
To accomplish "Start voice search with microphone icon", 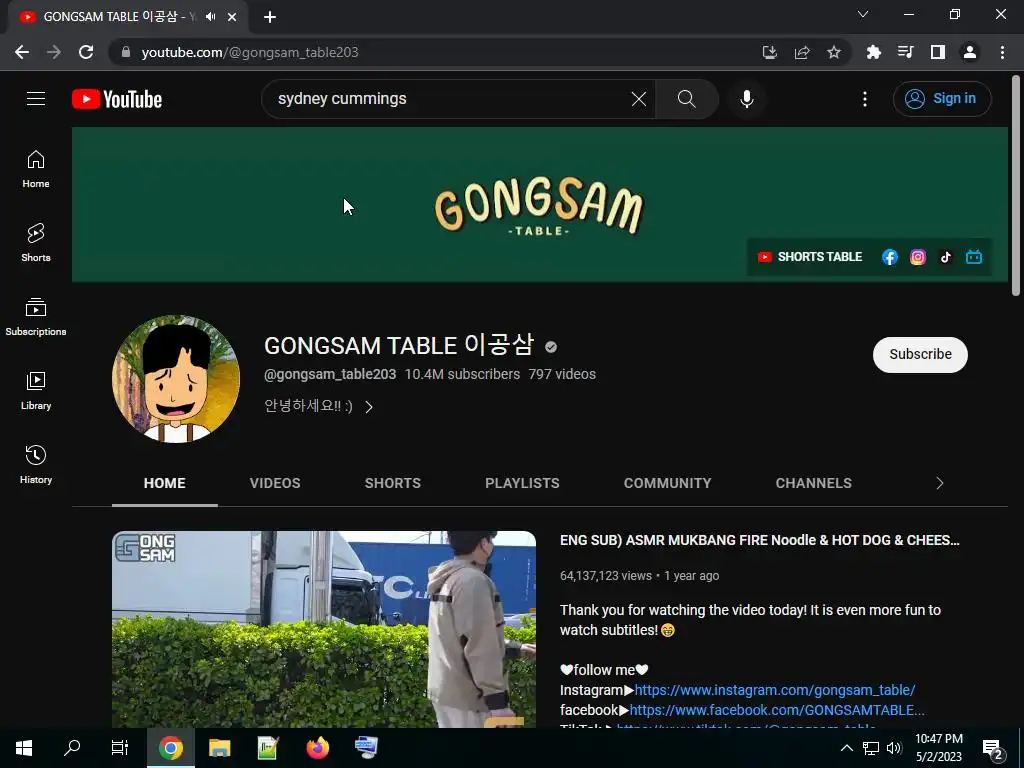I will [746, 99].
